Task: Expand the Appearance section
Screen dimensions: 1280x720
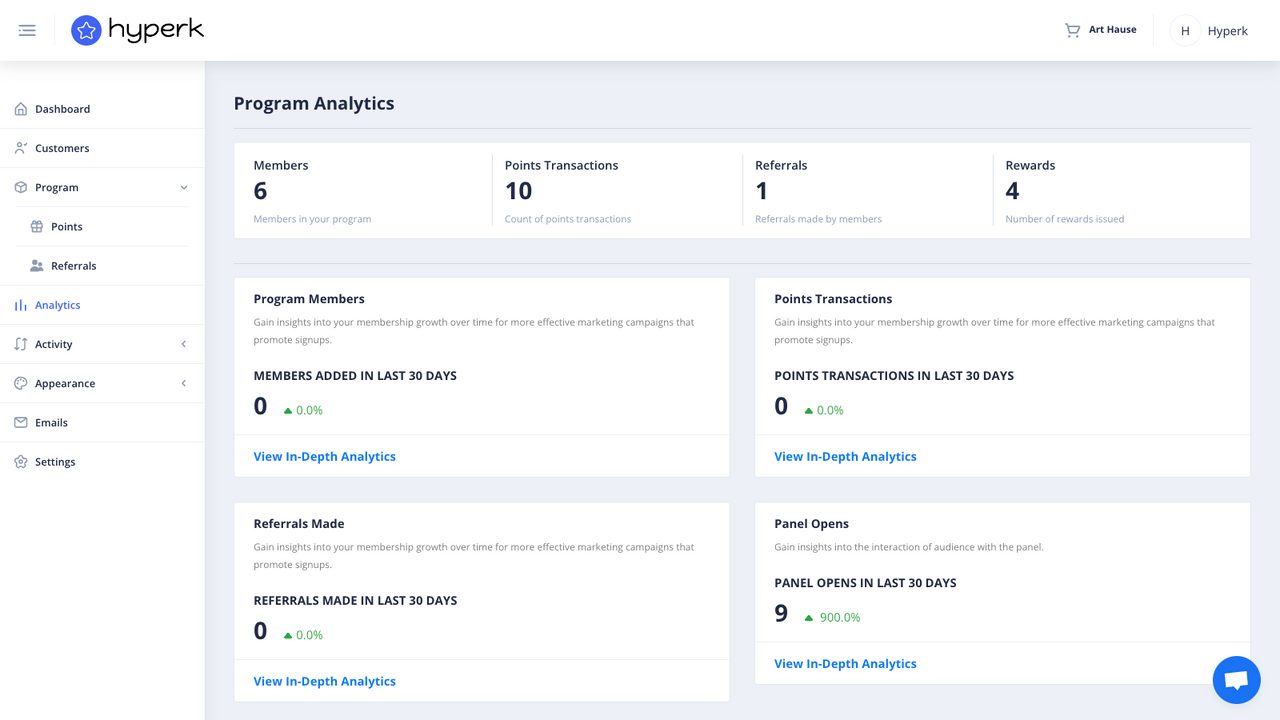Action: pyautogui.click(x=184, y=383)
